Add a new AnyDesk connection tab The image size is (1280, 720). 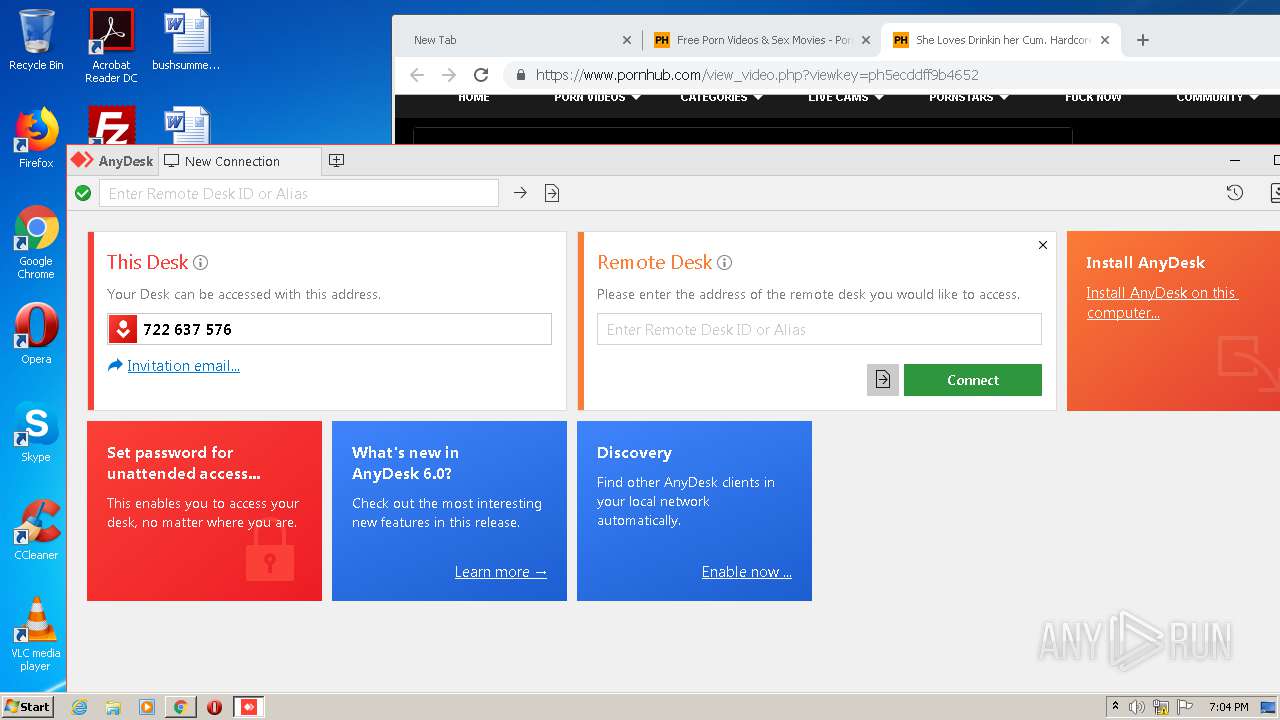[336, 161]
